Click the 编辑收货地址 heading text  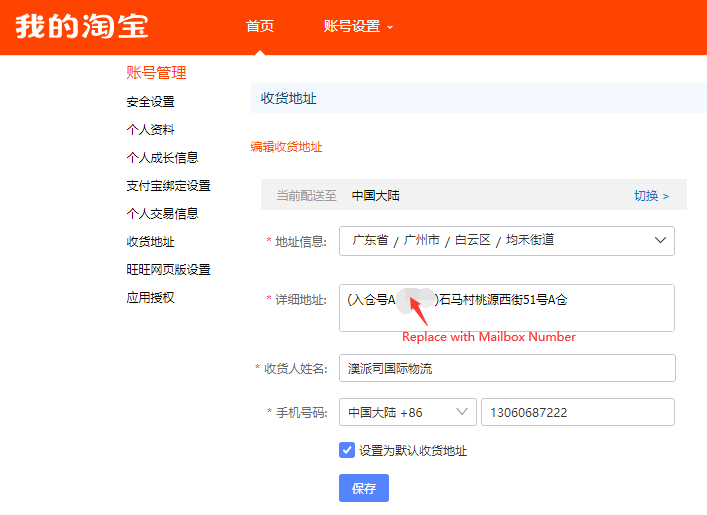(286, 147)
